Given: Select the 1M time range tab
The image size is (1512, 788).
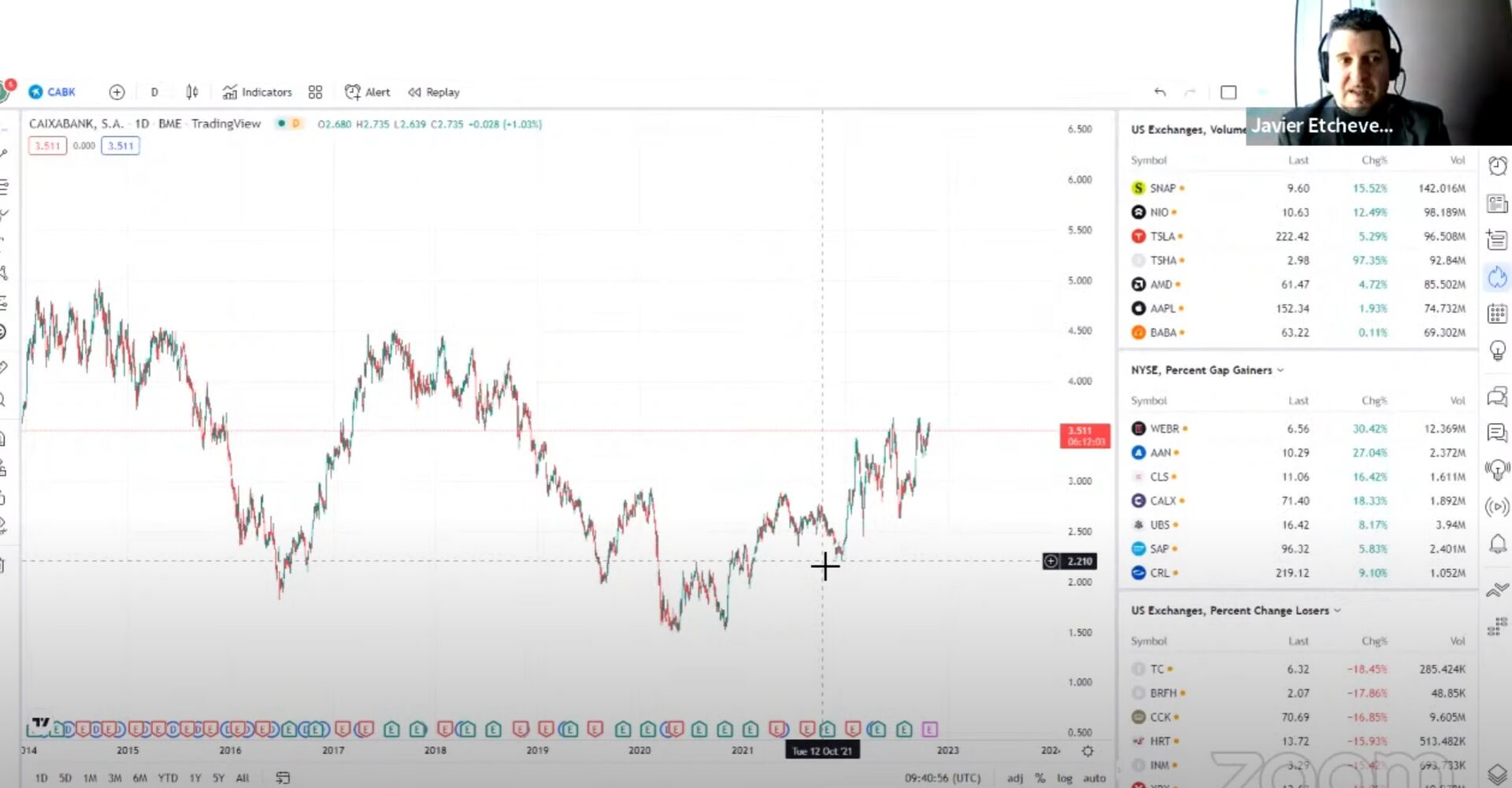Looking at the screenshot, I should pyautogui.click(x=90, y=778).
